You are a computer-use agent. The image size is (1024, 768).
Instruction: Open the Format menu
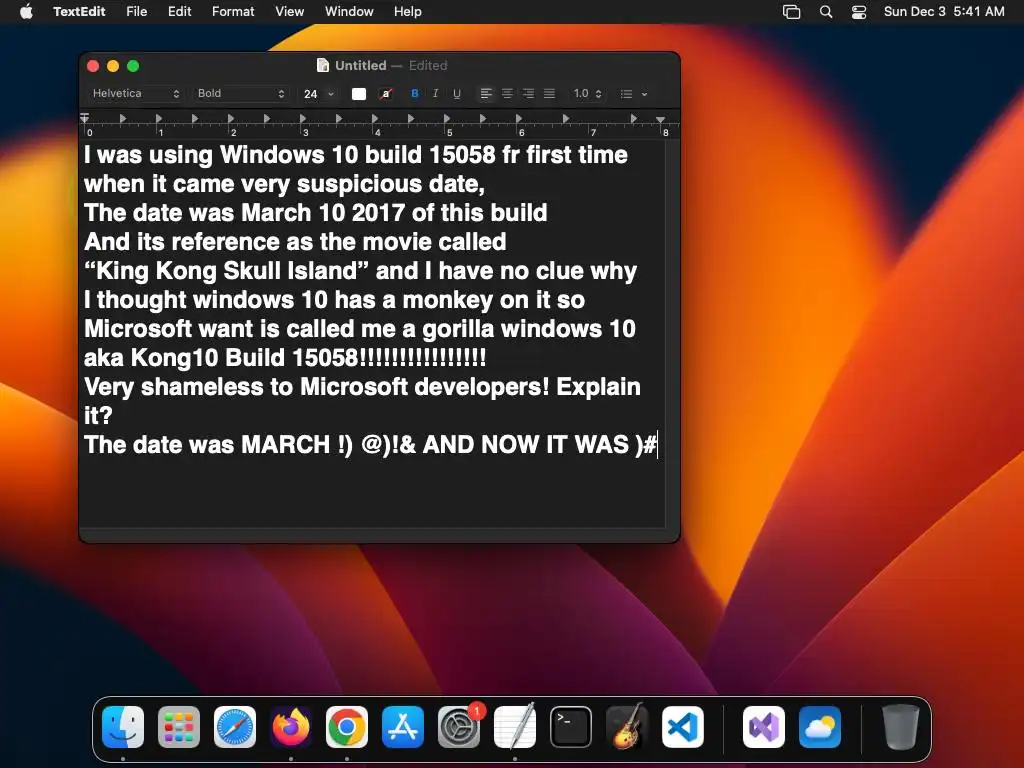pos(233,12)
